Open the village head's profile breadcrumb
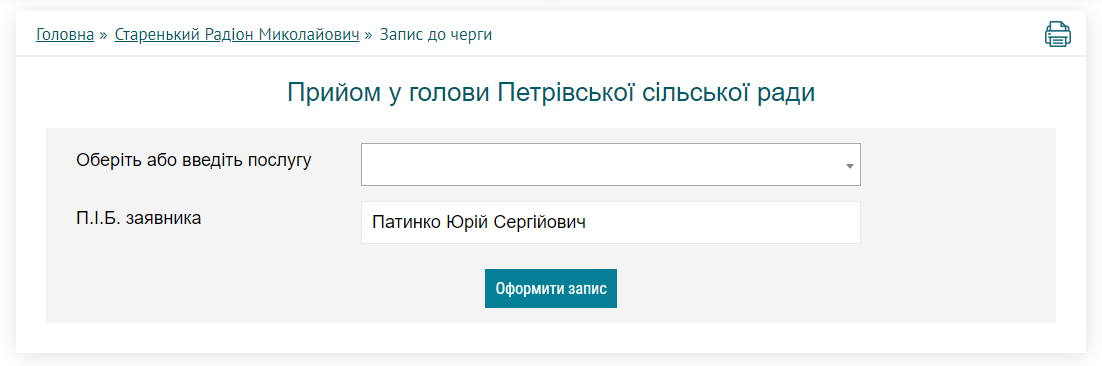 tap(237, 35)
